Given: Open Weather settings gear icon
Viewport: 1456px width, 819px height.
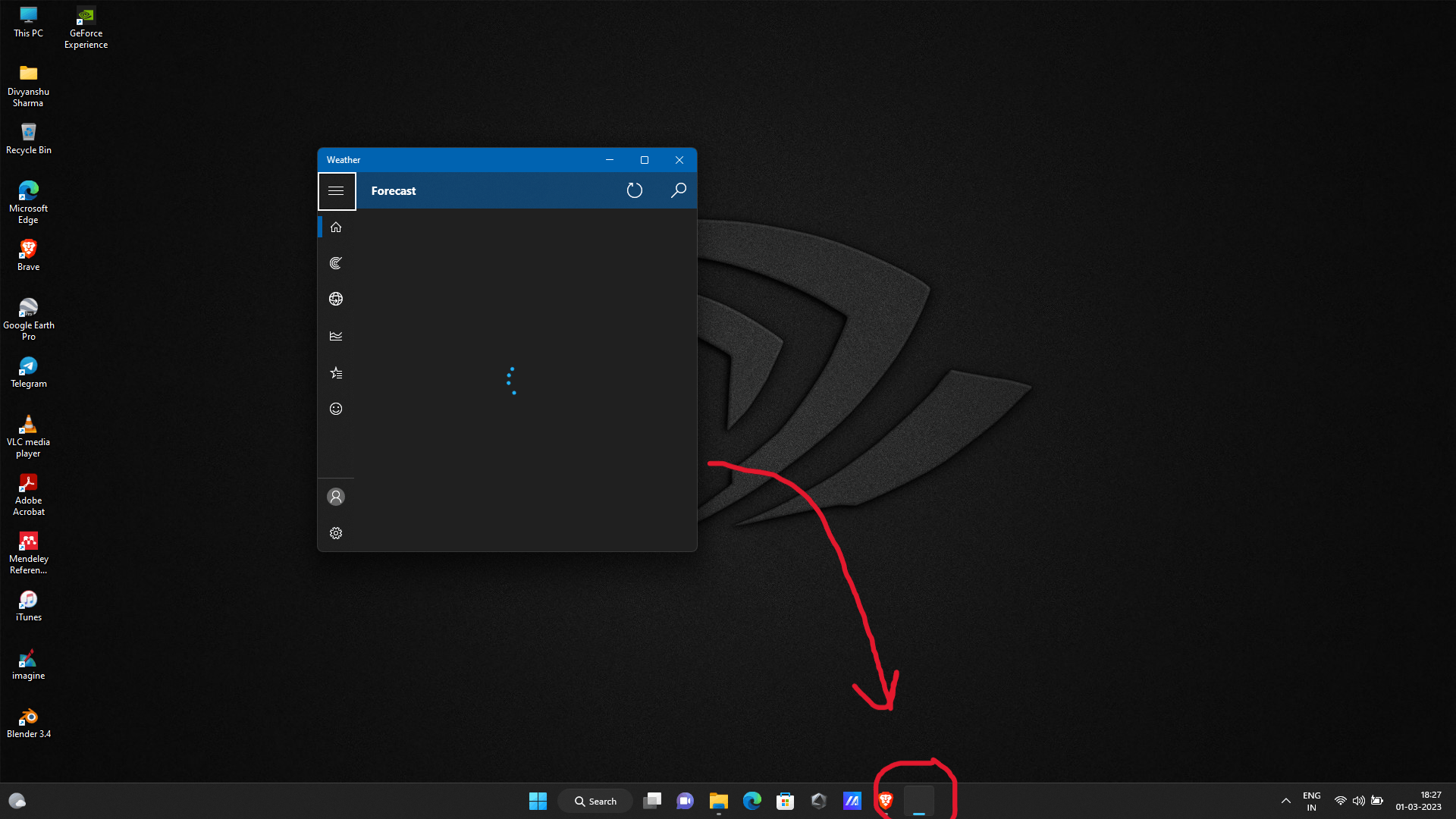Looking at the screenshot, I should pyautogui.click(x=336, y=533).
